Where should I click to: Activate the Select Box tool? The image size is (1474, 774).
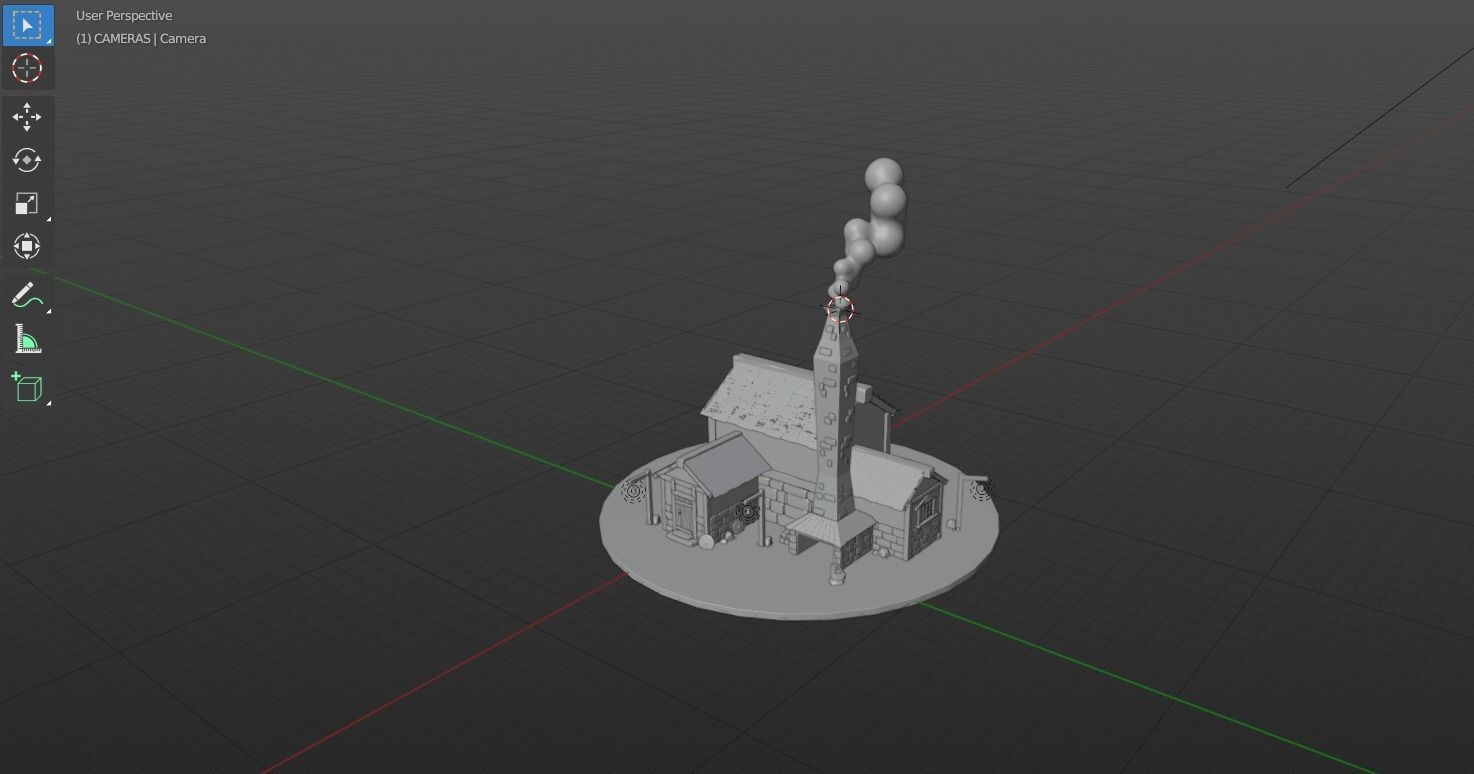[x=27, y=25]
